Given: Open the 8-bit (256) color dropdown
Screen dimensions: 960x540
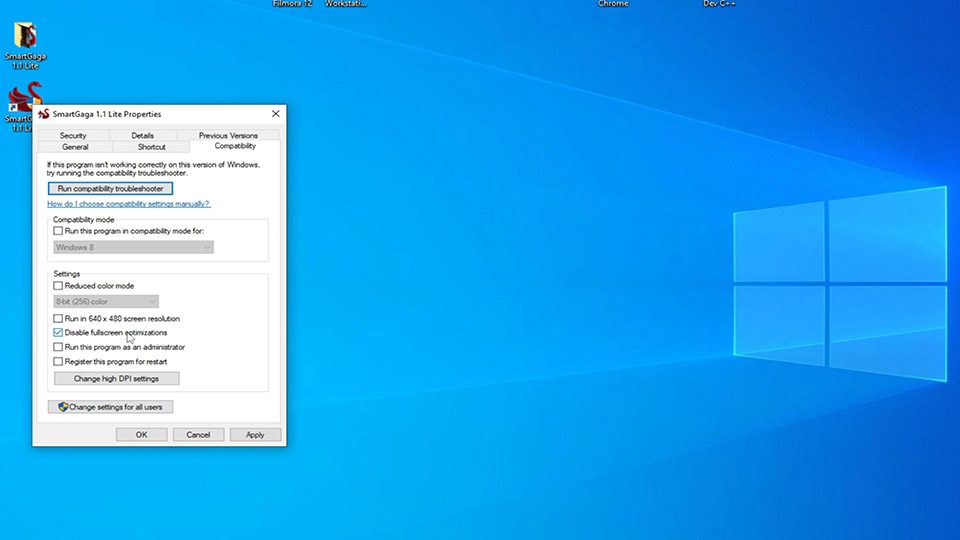Looking at the screenshot, I should pyautogui.click(x=106, y=301).
